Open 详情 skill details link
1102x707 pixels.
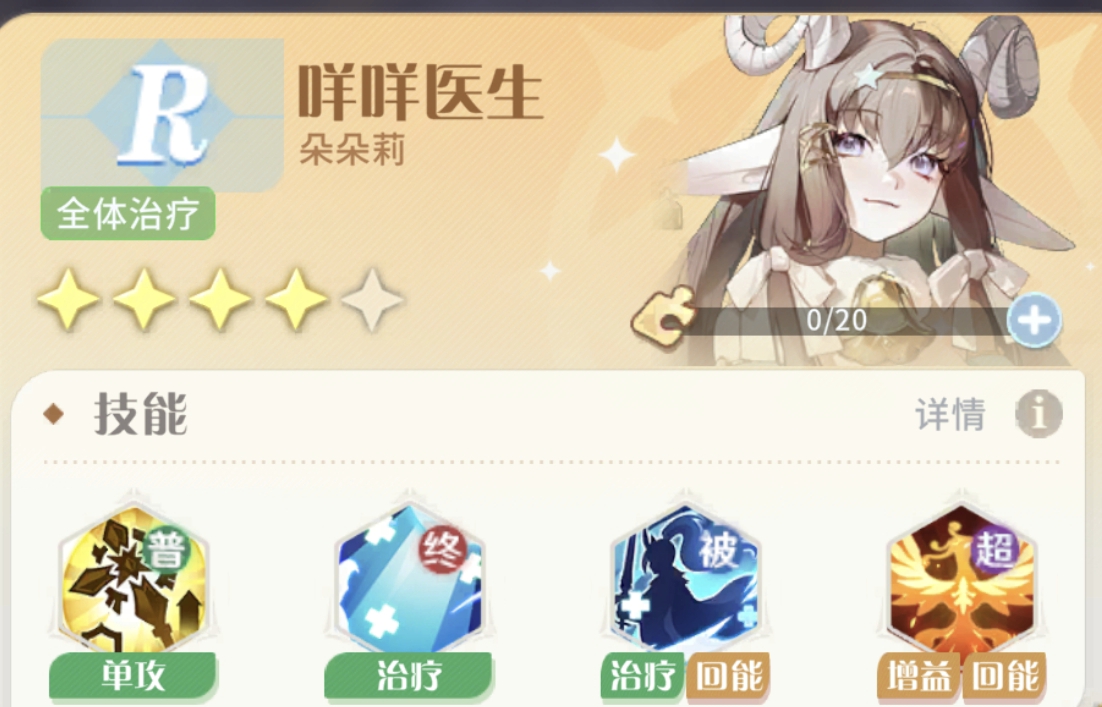pyautogui.click(x=950, y=414)
